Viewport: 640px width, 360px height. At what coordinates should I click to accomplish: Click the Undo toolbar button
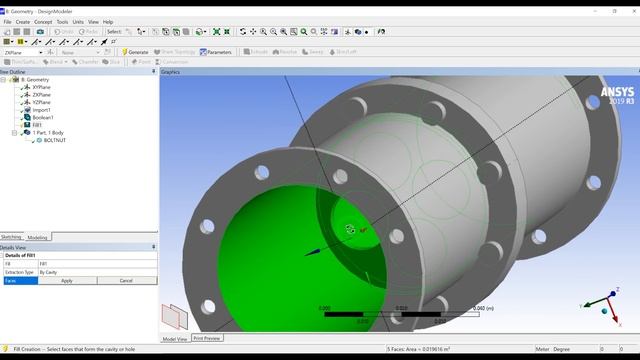(x=64, y=32)
